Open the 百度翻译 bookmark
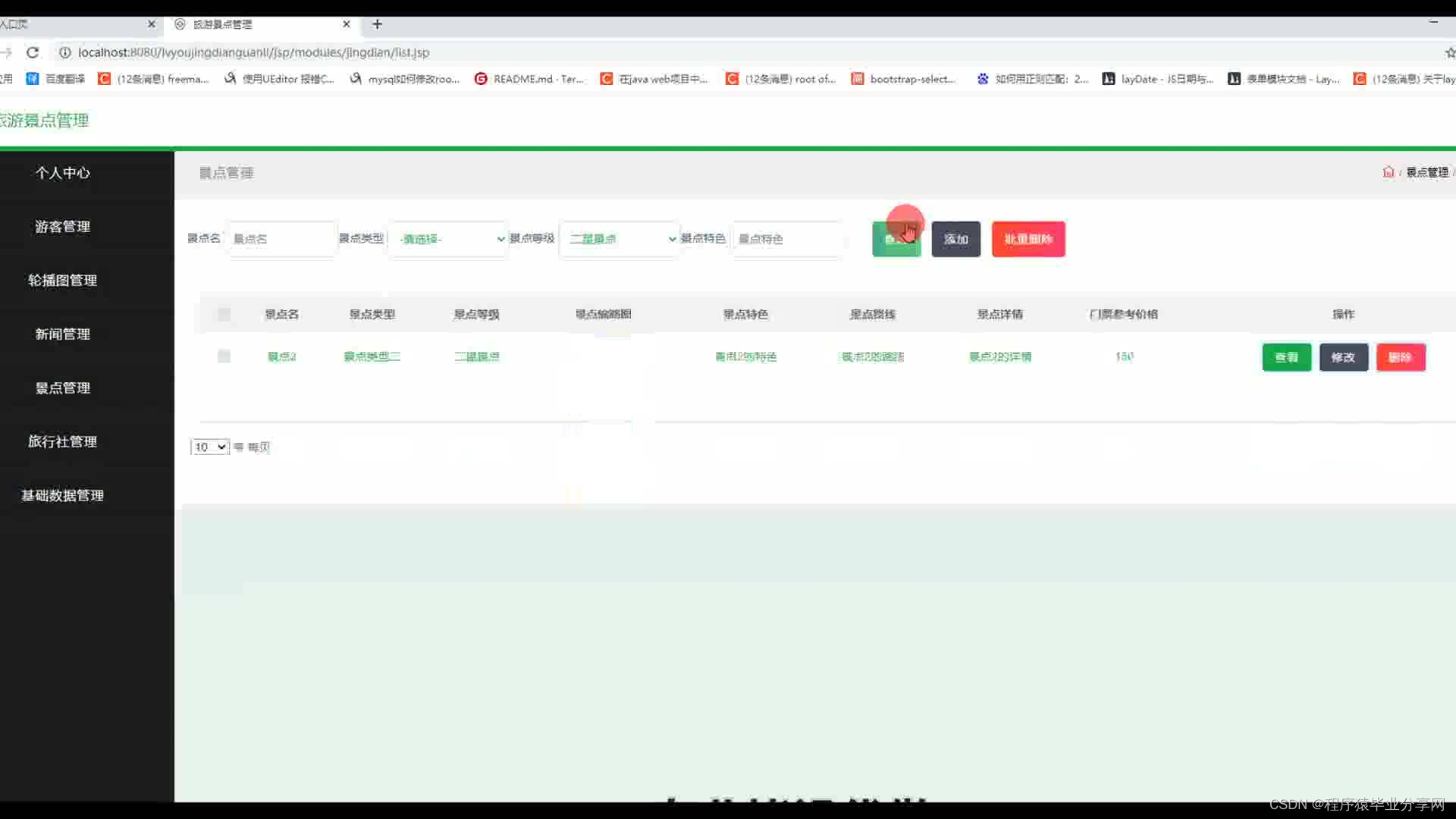1456x819 pixels. point(56,79)
